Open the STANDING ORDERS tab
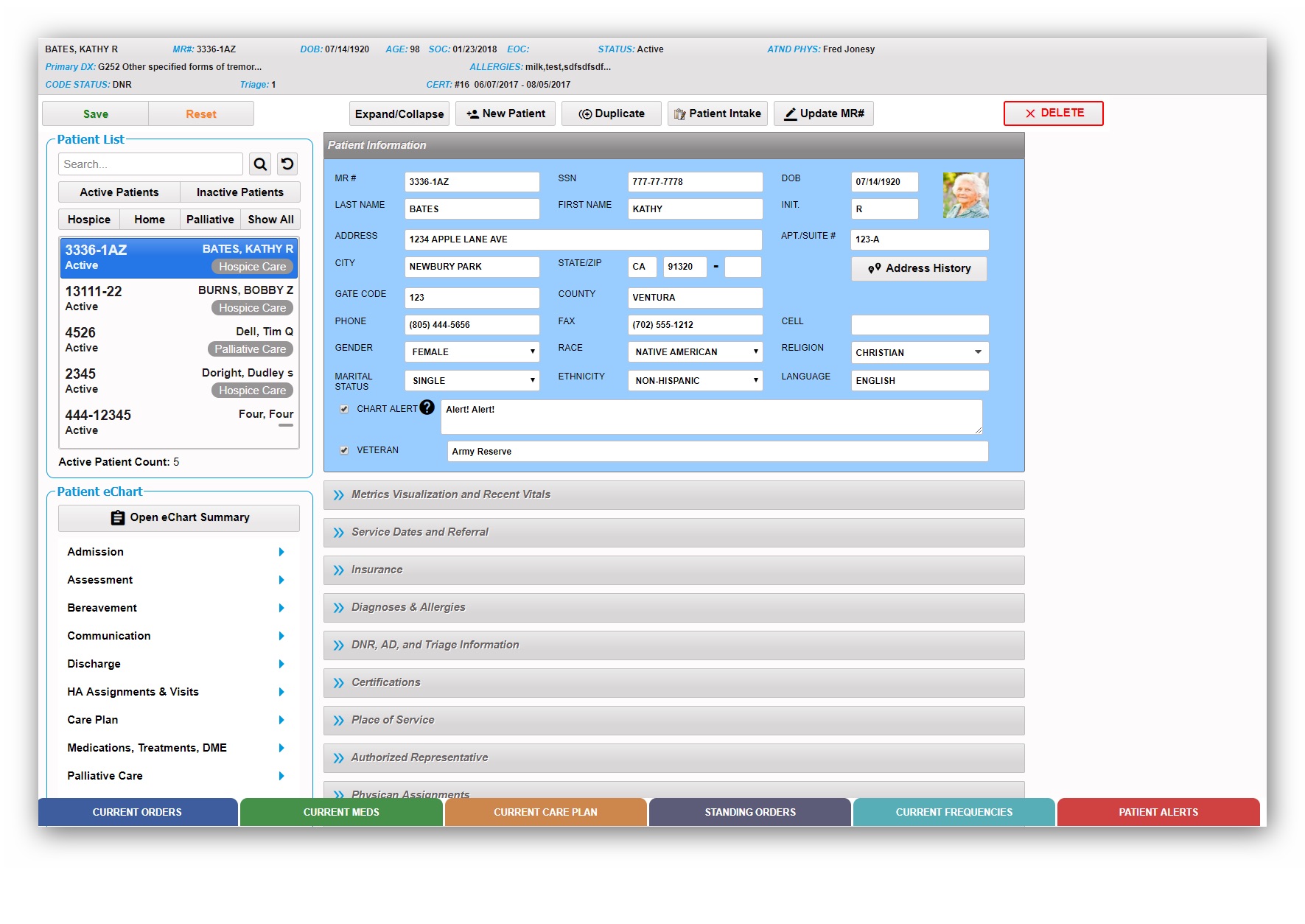 [x=750, y=812]
